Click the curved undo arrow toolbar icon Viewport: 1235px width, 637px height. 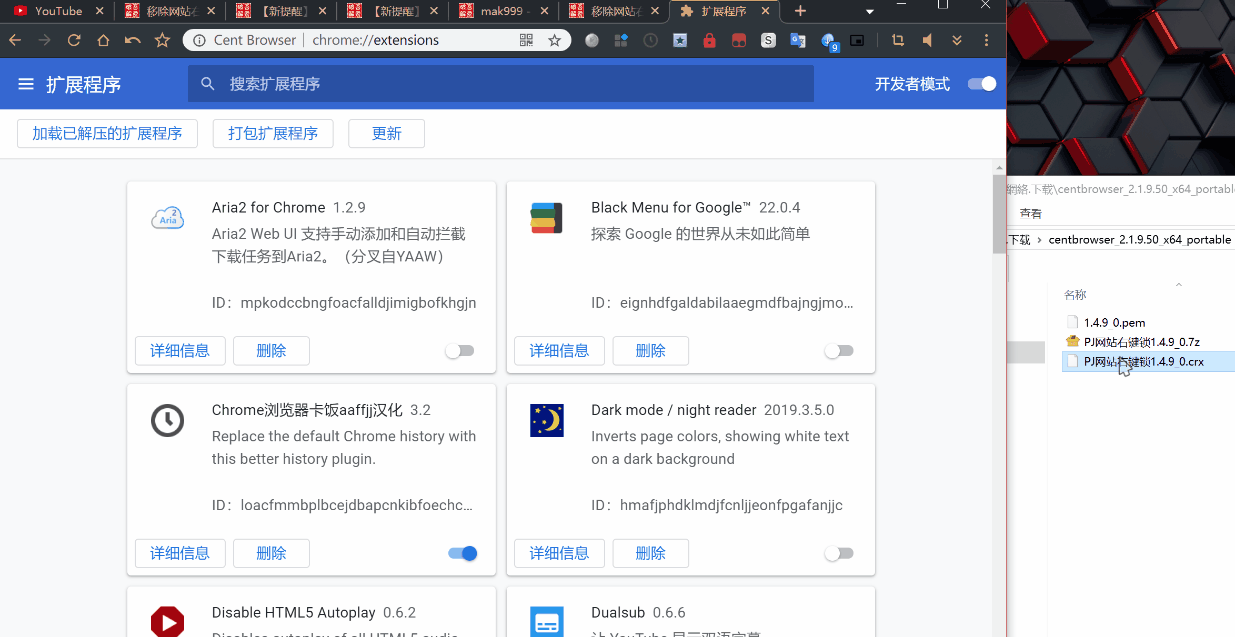[x=132, y=41]
